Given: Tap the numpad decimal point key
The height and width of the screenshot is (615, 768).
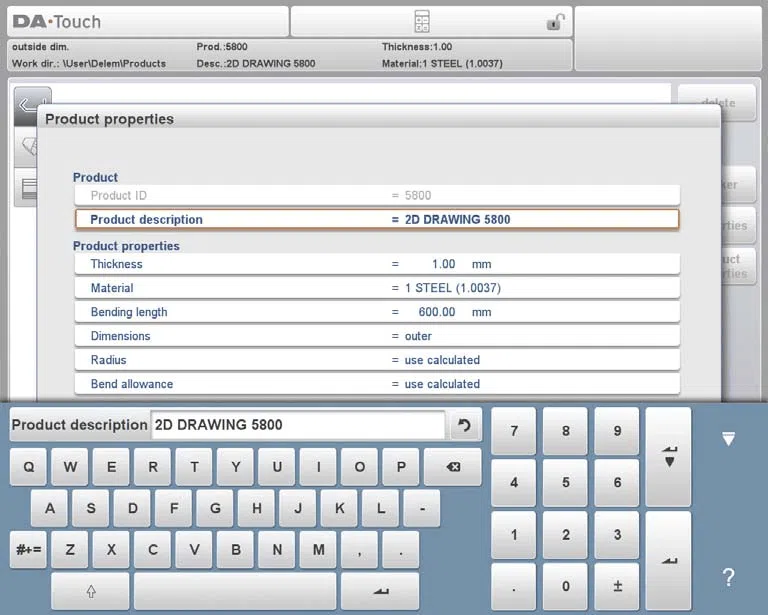Looking at the screenshot, I should click(x=513, y=586).
